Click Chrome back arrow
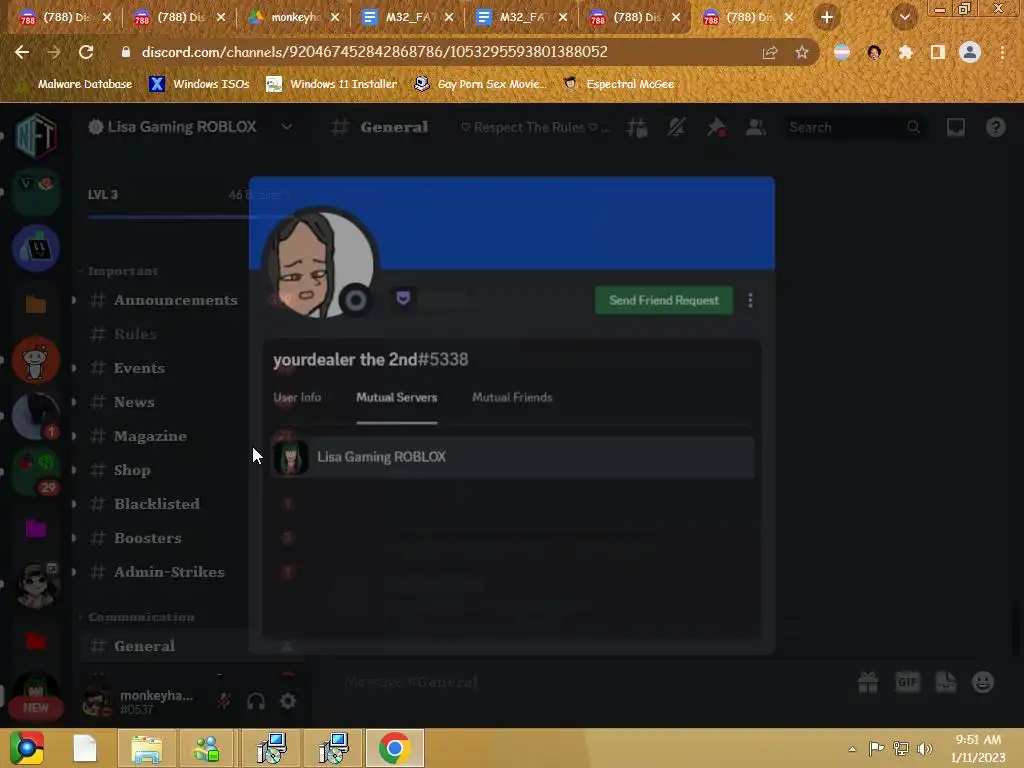Screen dimensions: 1024x768 [22, 52]
